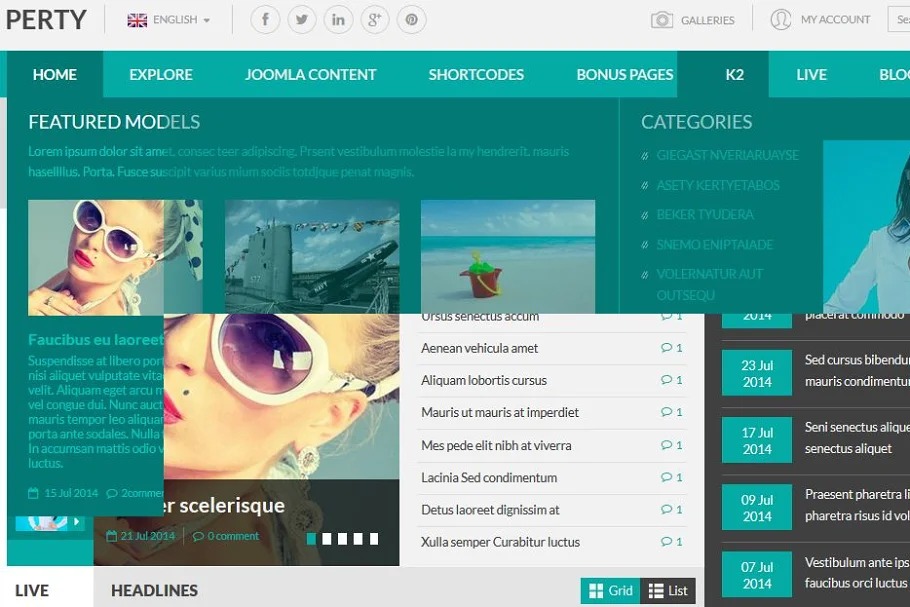The image size is (910, 607).
Task: Select the first active slider dot
Action: [312, 539]
